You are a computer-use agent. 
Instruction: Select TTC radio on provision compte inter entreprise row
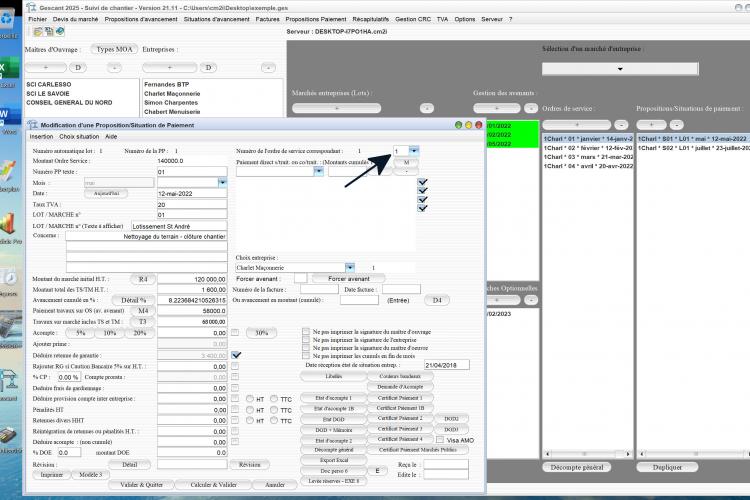point(274,399)
